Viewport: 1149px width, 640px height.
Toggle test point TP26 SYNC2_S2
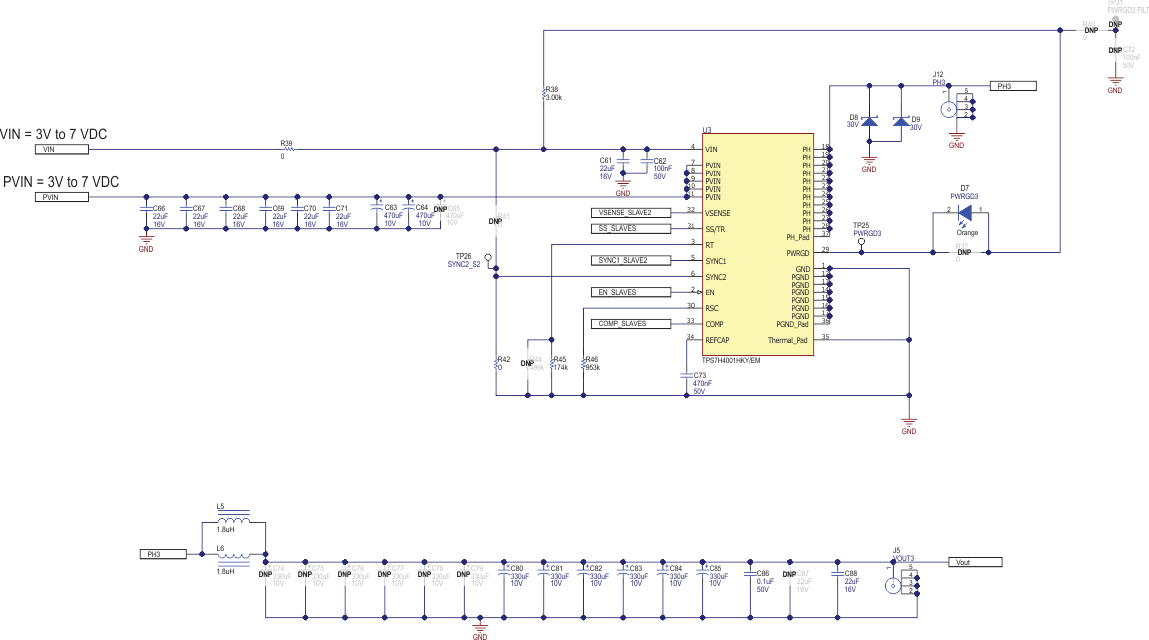[488, 257]
